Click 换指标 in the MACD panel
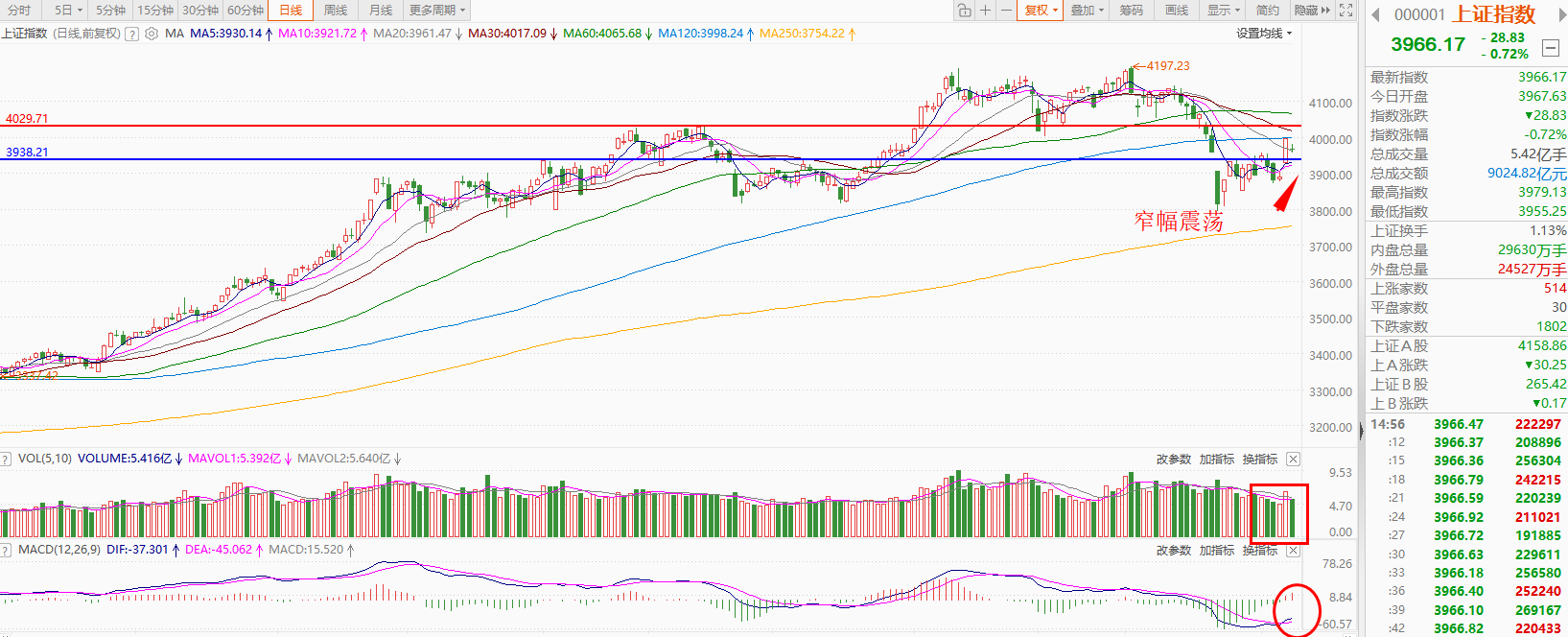This screenshot has height=637, width=1568. 1259,551
